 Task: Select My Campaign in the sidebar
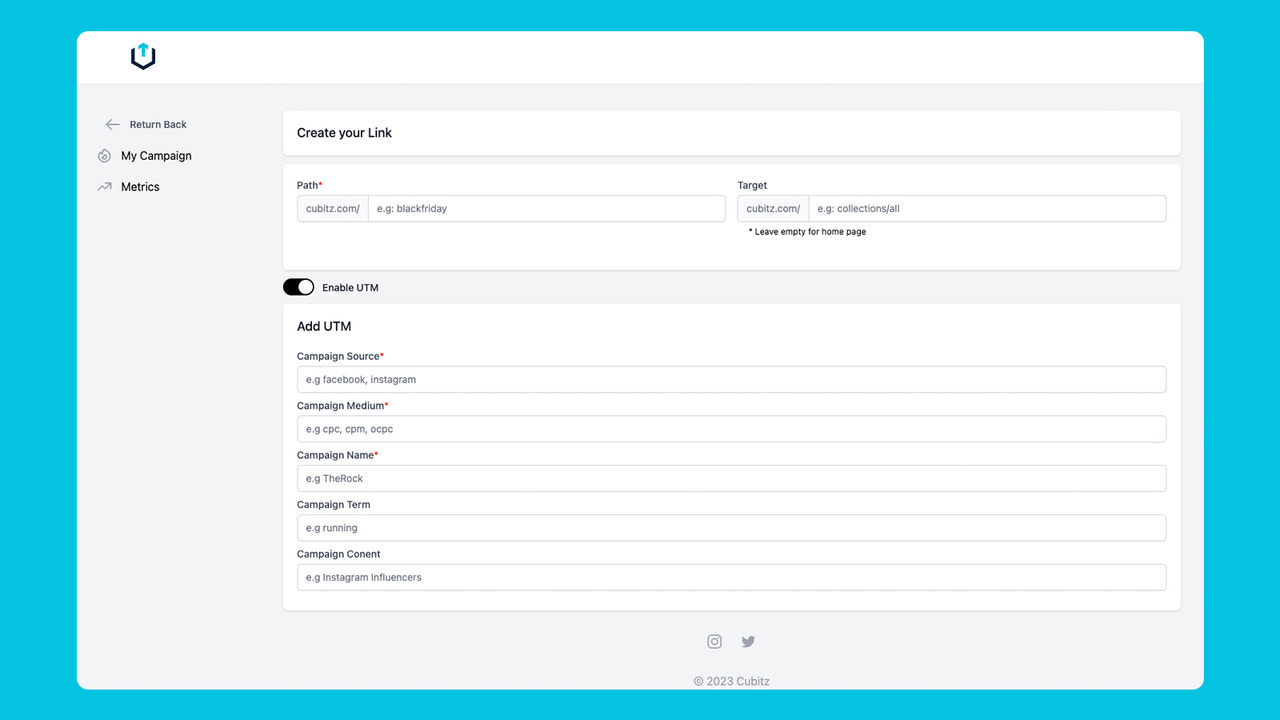(156, 155)
